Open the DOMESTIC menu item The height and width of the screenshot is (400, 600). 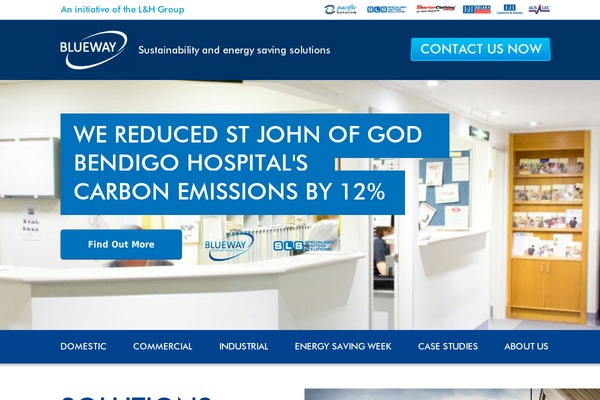83,346
